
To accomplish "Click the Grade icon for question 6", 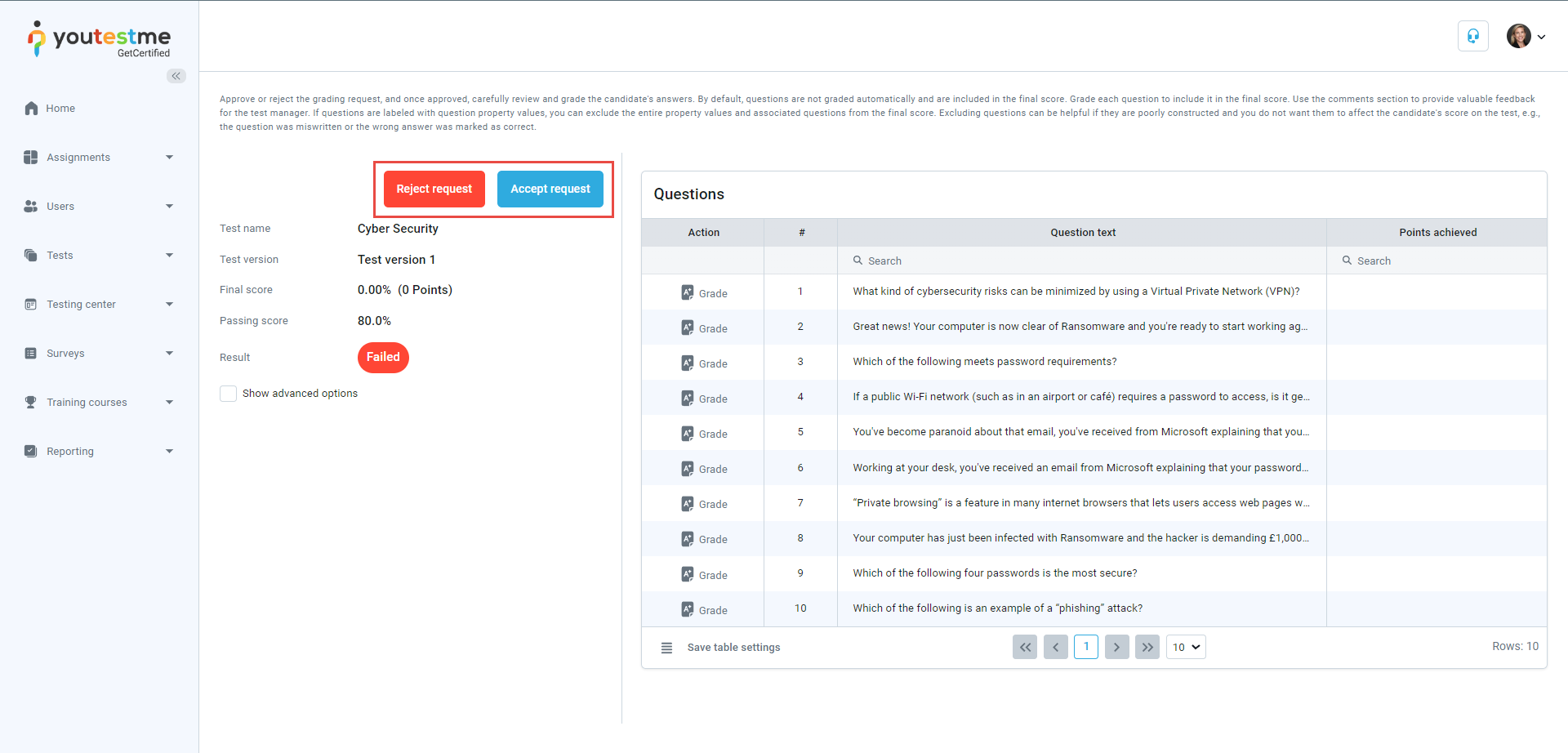I will [x=688, y=468].
